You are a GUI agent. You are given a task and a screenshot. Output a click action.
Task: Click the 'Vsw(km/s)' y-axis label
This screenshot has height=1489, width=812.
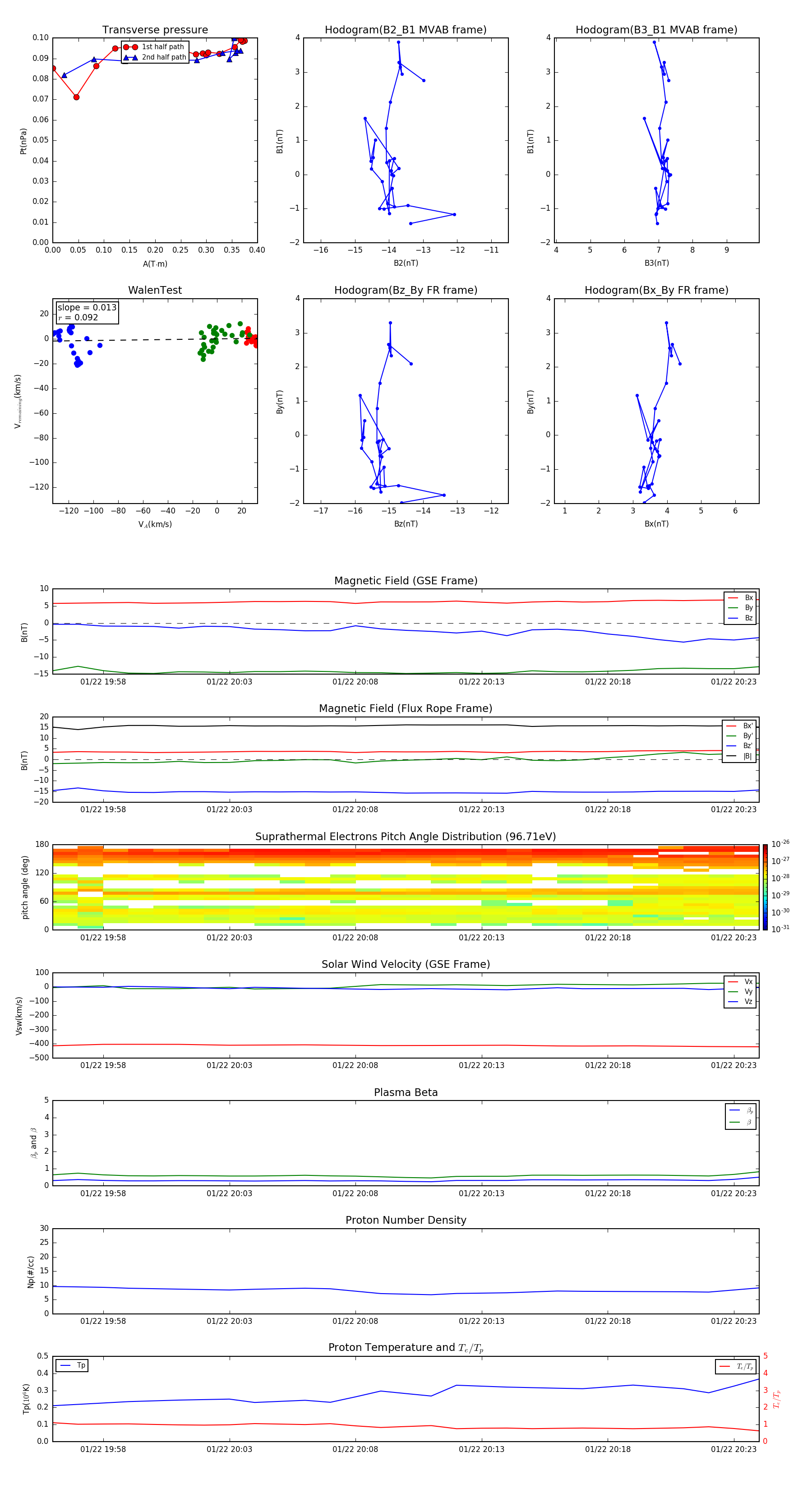click(x=19, y=1016)
